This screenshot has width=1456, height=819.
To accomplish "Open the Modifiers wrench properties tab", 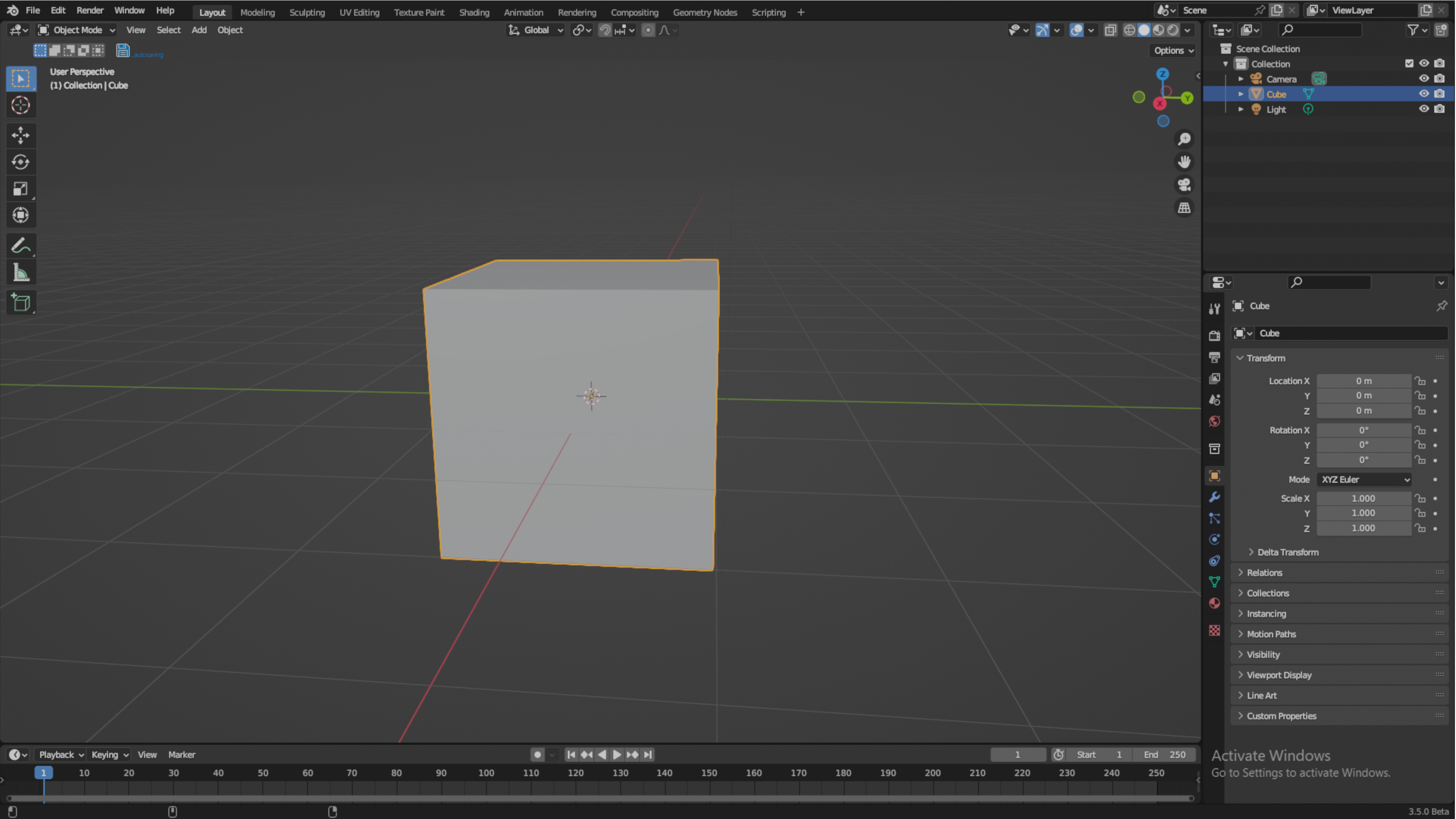I will pyautogui.click(x=1214, y=497).
